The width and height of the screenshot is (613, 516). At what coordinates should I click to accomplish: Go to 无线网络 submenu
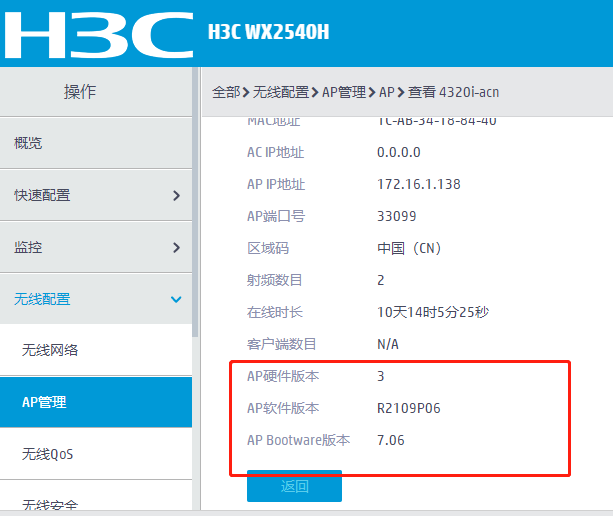point(96,350)
